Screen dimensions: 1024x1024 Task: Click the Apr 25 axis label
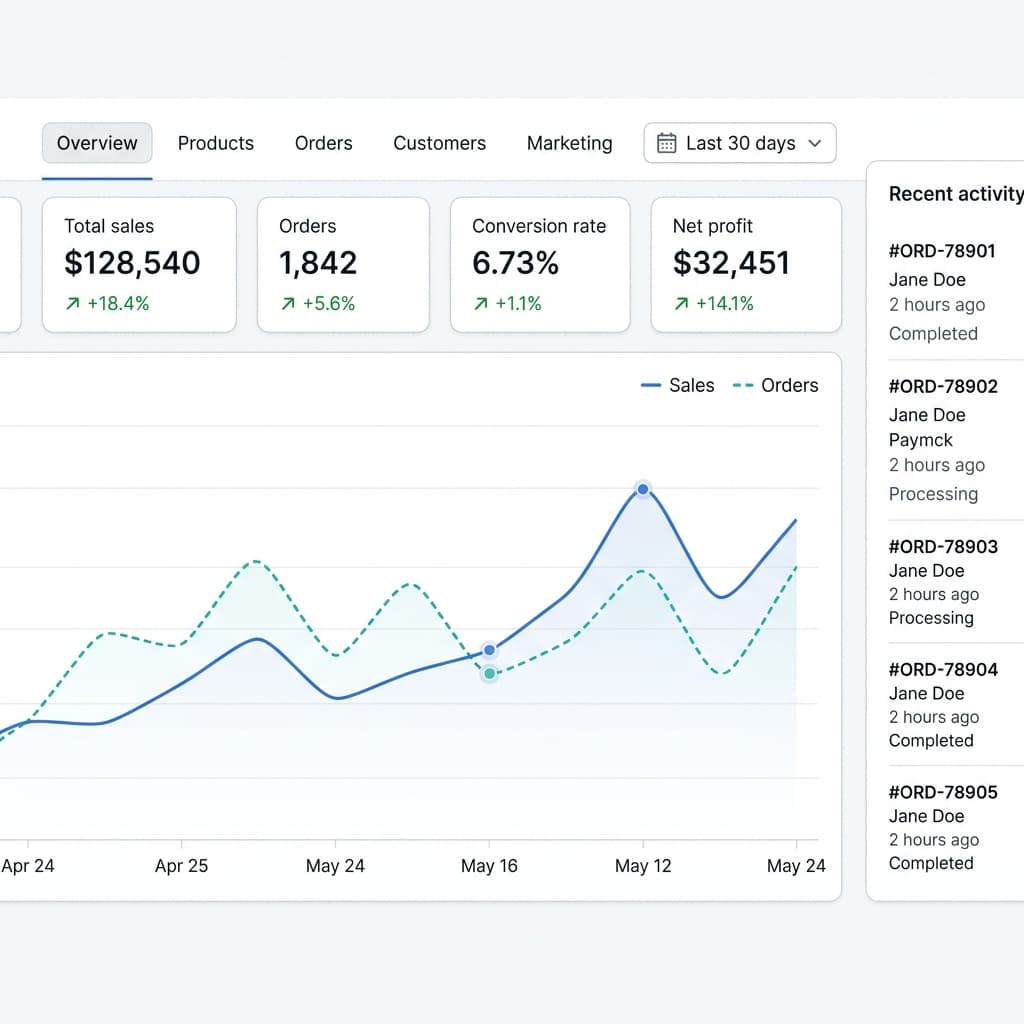pos(182,866)
